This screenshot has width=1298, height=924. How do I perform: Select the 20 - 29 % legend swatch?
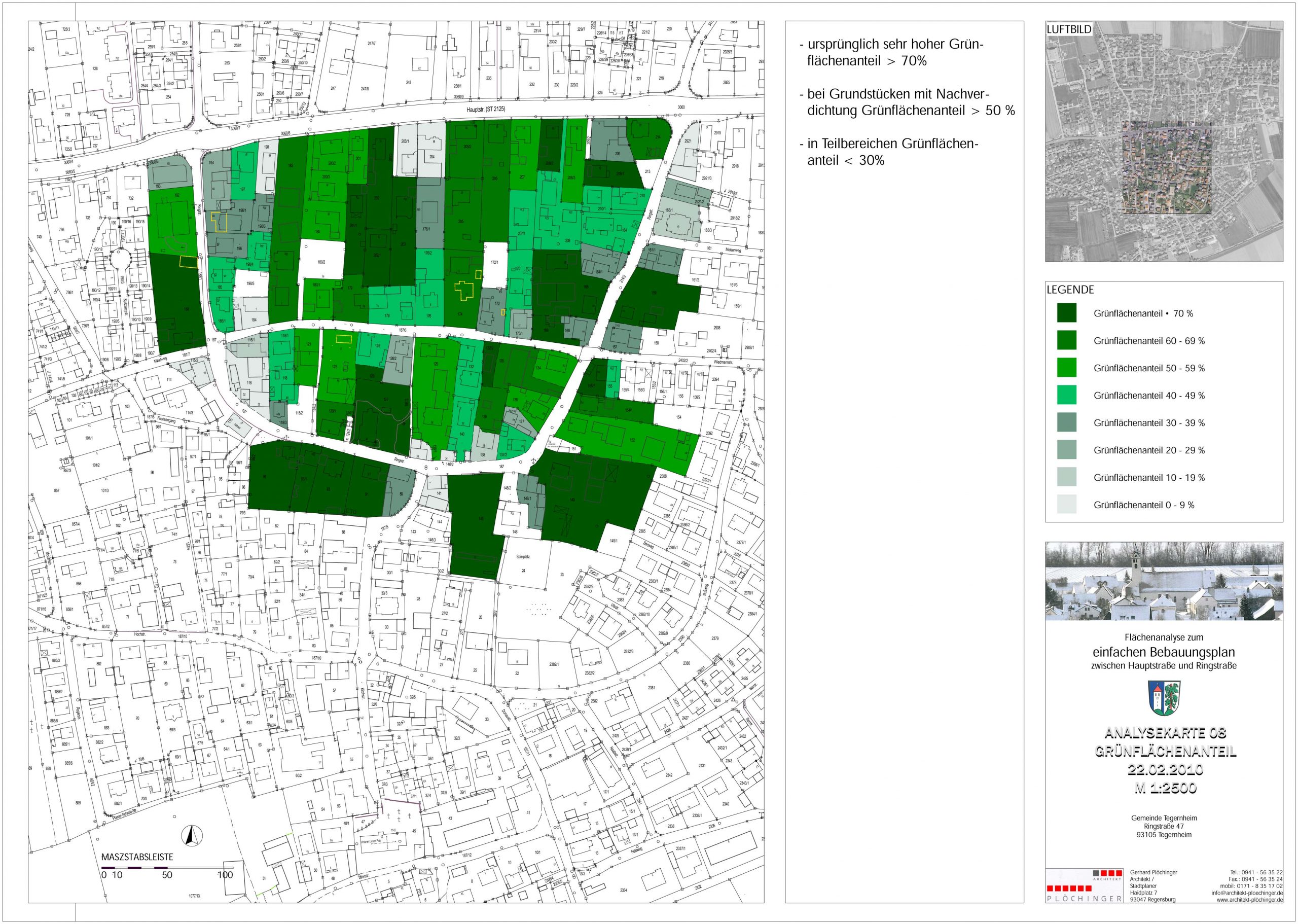[1066, 449]
